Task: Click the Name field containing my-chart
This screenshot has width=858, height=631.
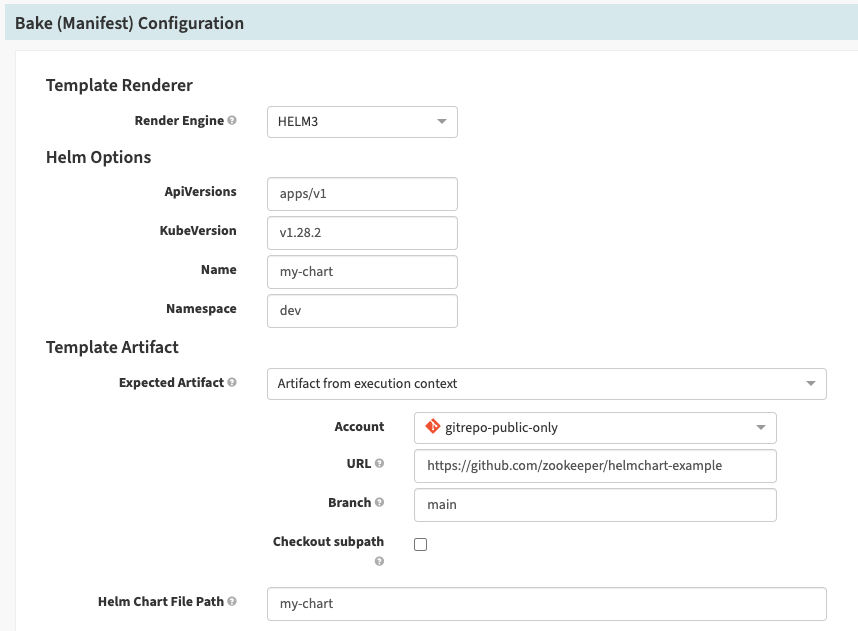Action: [x=361, y=271]
